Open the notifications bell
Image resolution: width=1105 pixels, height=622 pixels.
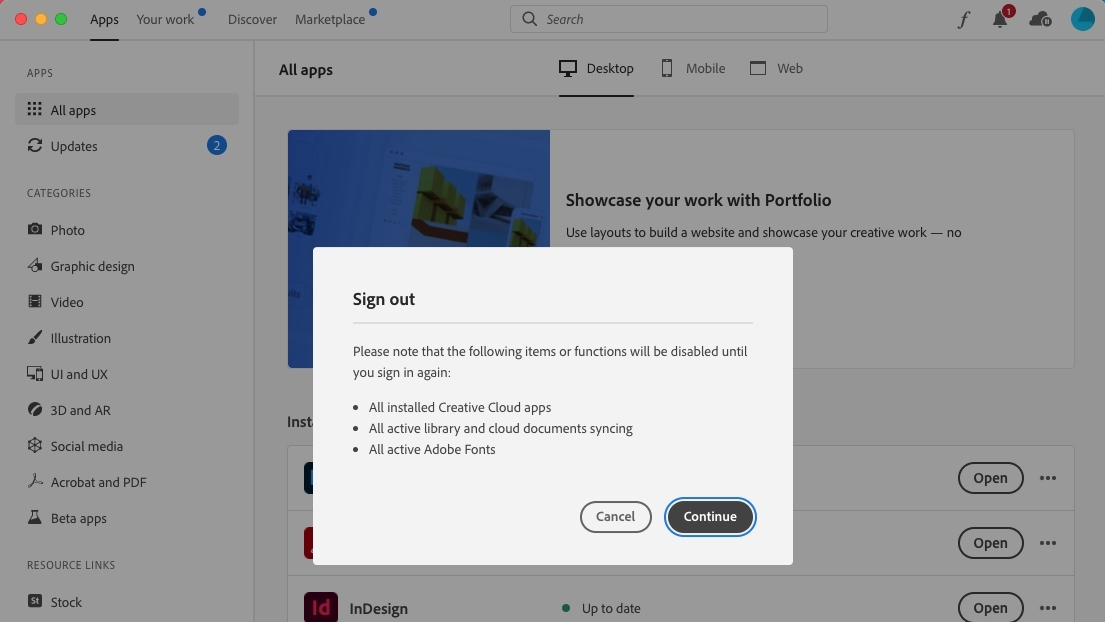coord(1000,19)
